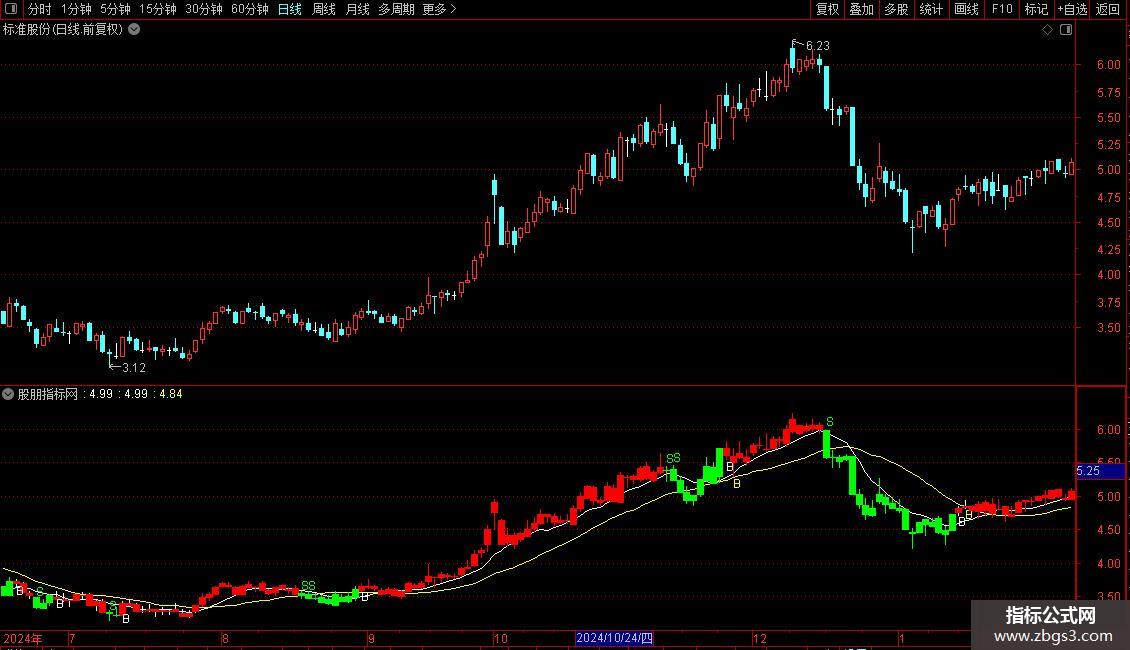Click the 5.75 label on main price axis
1130x650 pixels.
[1108, 93]
